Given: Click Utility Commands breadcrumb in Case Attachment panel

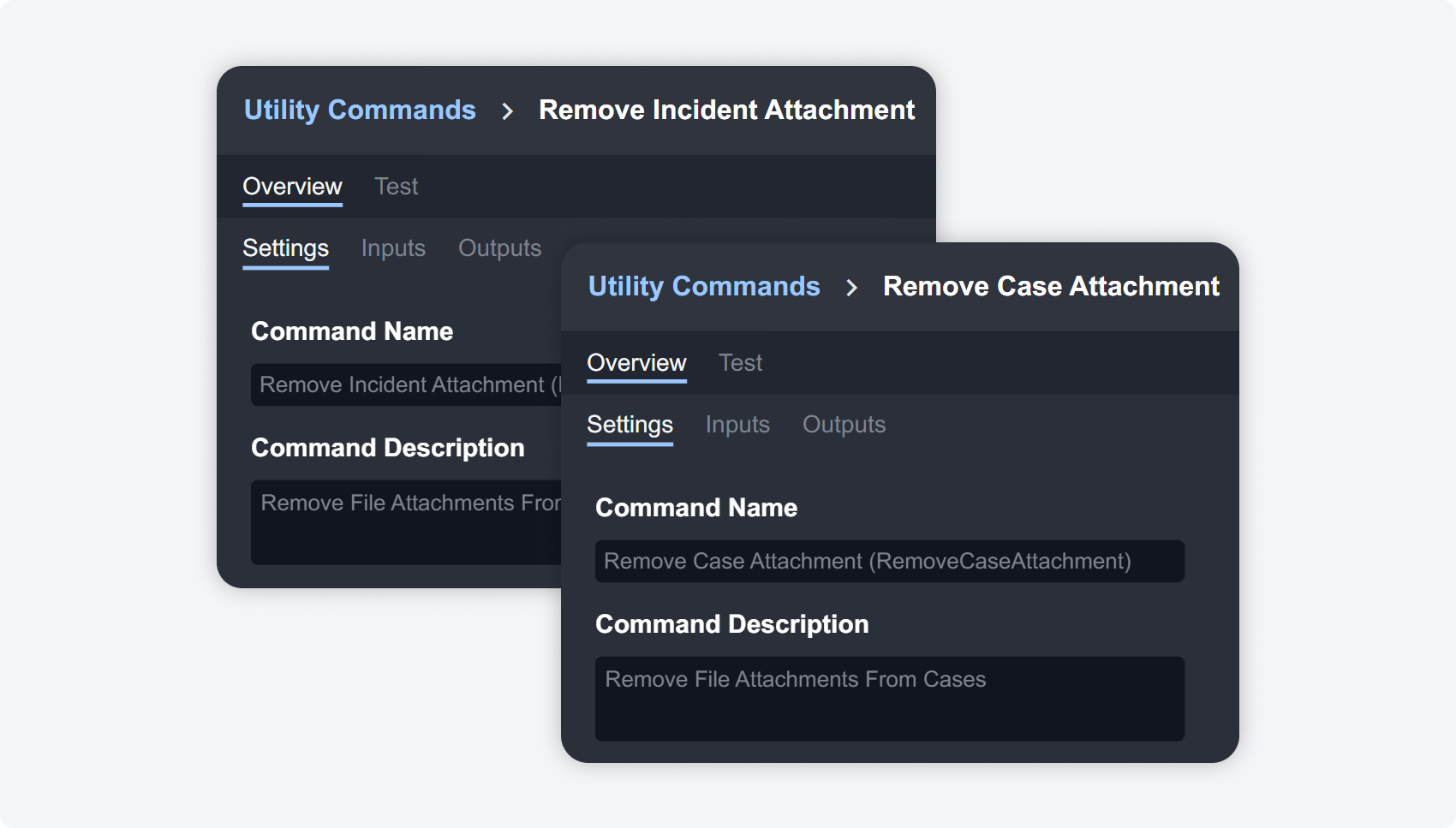Looking at the screenshot, I should [704, 287].
